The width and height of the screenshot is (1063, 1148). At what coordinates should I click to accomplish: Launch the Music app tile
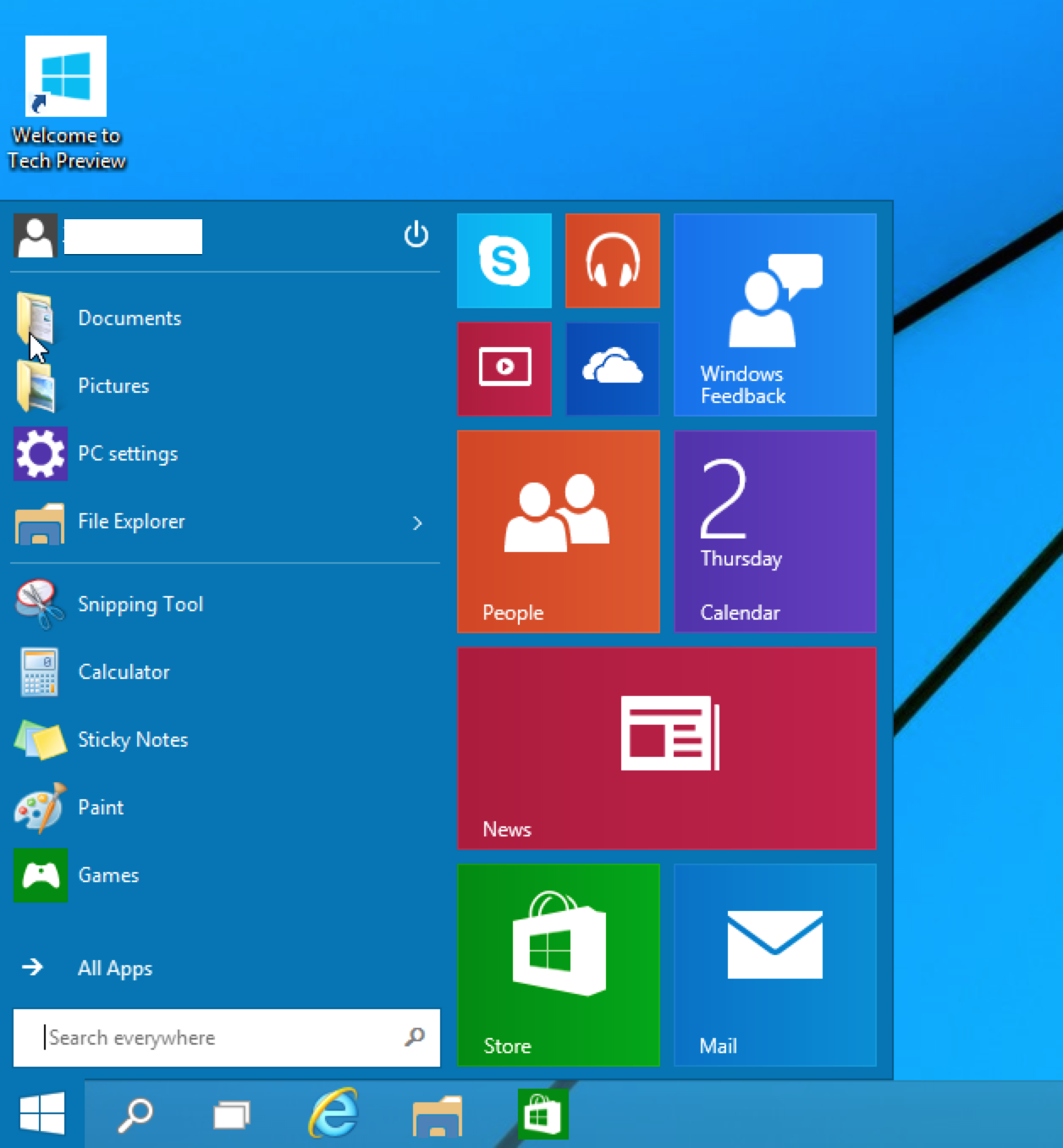[613, 260]
